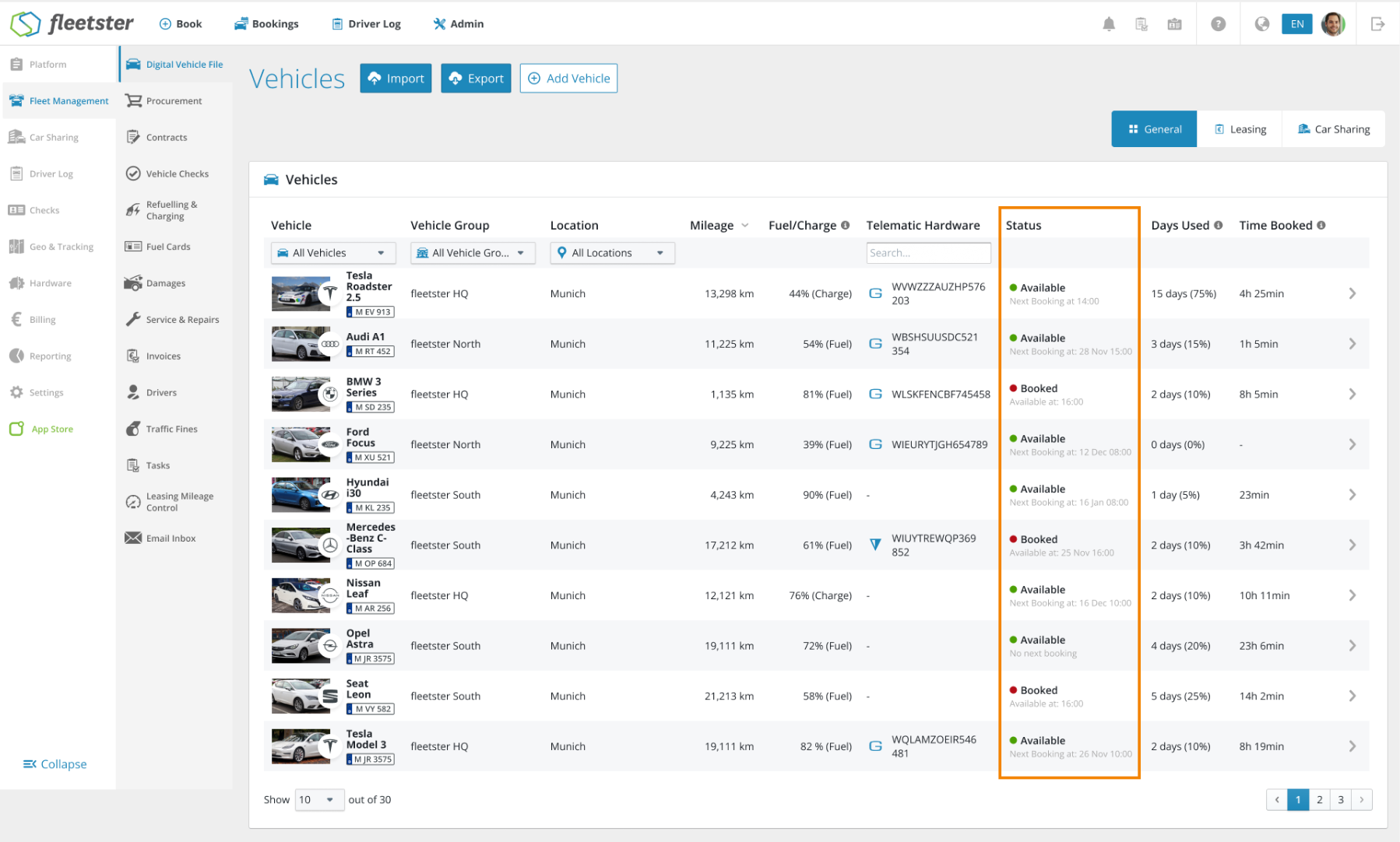The height and width of the screenshot is (842, 1400).
Task: Click the Tesla Roadster vehicle thumbnail
Action: [301, 293]
